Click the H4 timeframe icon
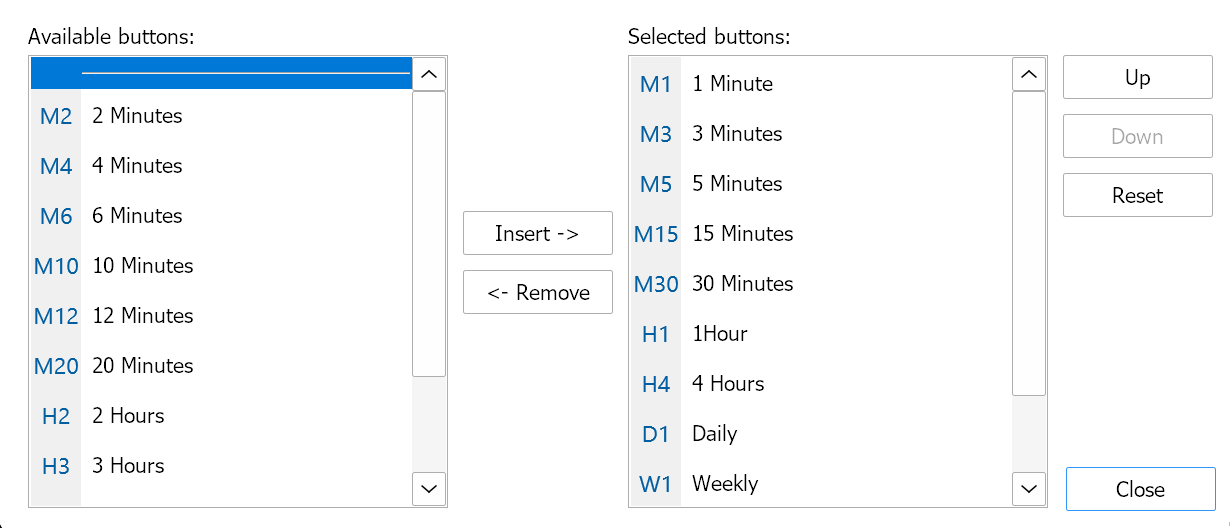The width and height of the screenshot is (1230, 528). click(656, 384)
